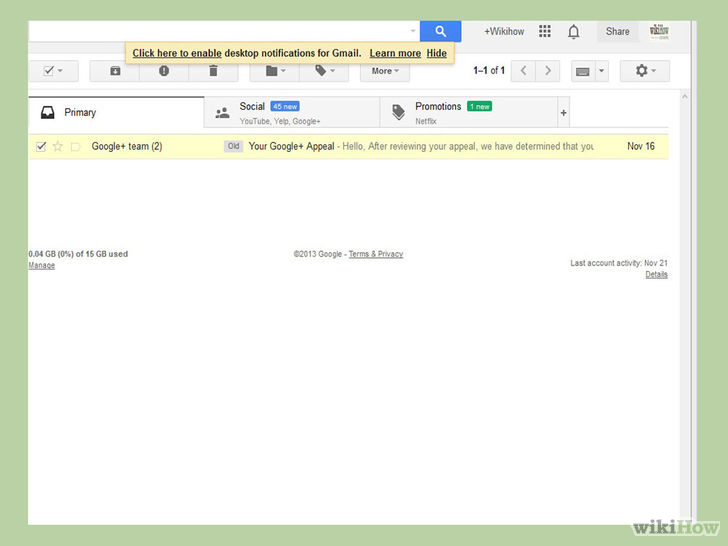Star the Google+ team email
728x546 pixels.
(58, 147)
